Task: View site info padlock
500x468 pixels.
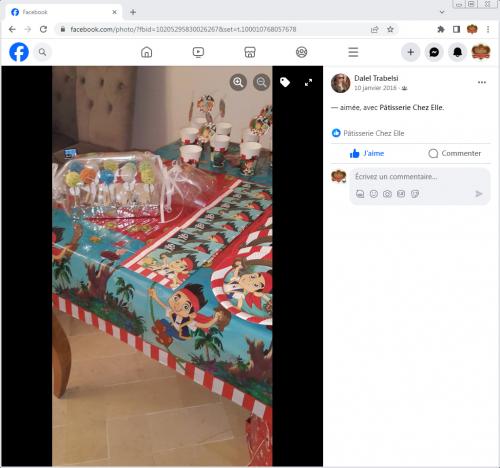Action: coord(62,29)
